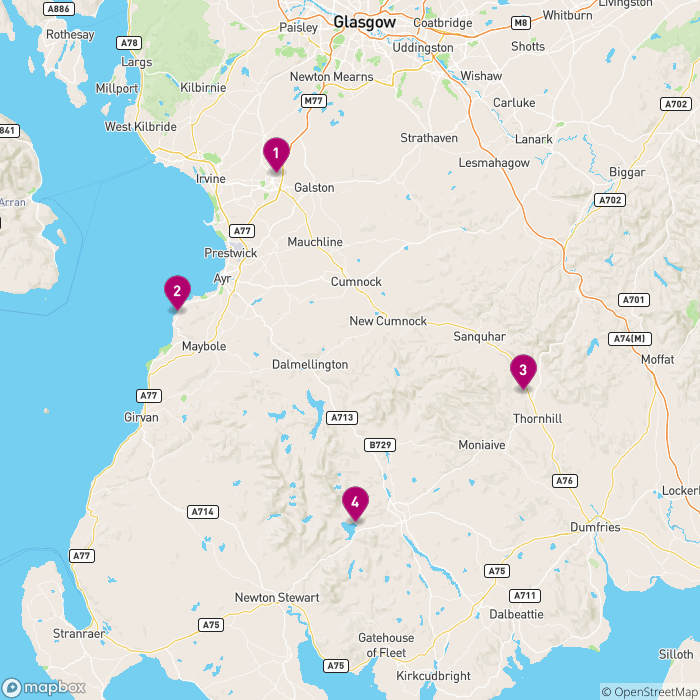700x700 pixels.
Task: Click the Dumfries town label
Action: point(595,527)
